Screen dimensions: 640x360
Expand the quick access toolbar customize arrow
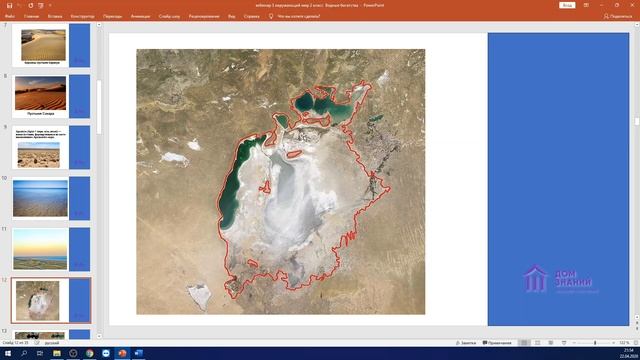[x=50, y=6]
